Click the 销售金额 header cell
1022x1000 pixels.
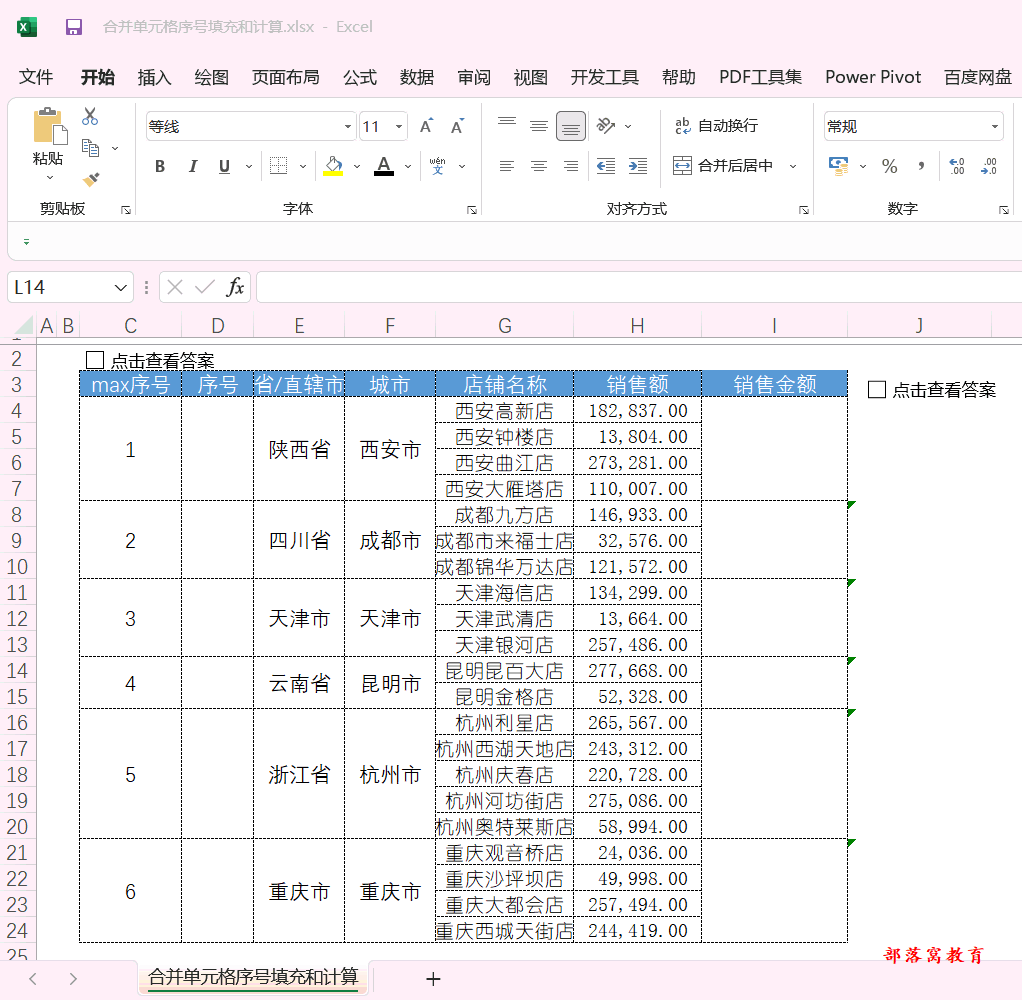(x=774, y=384)
